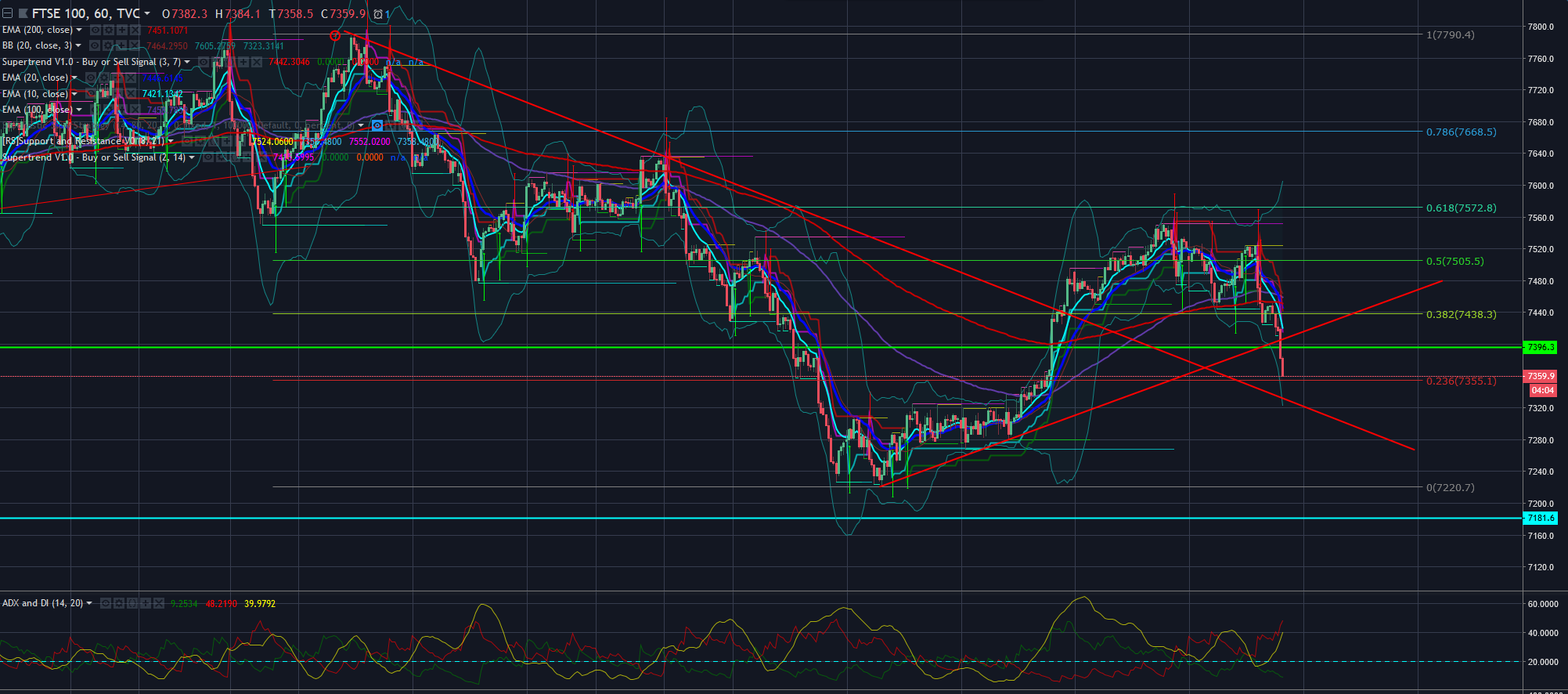
Task: Toggle visibility of EMA (100, close)
Action: 95,110
